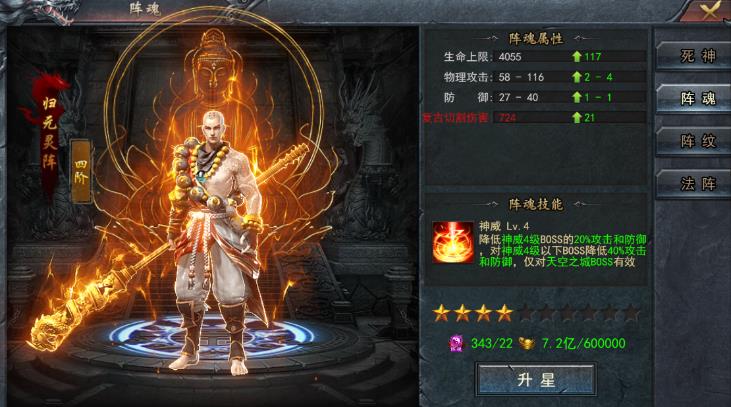Viewport: 731px width, 407px height.
Task: Click the fourth gold star
Action: tap(504, 313)
